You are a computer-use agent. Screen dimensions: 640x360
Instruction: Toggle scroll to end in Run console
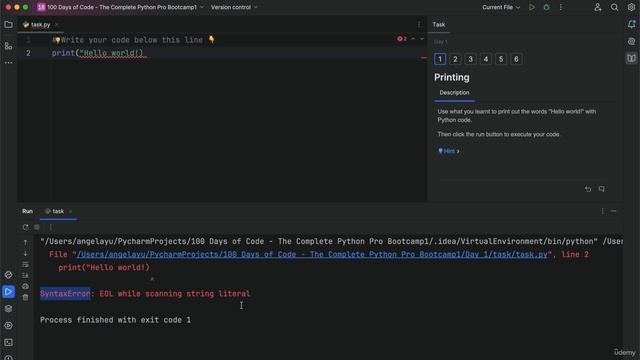click(x=25, y=276)
